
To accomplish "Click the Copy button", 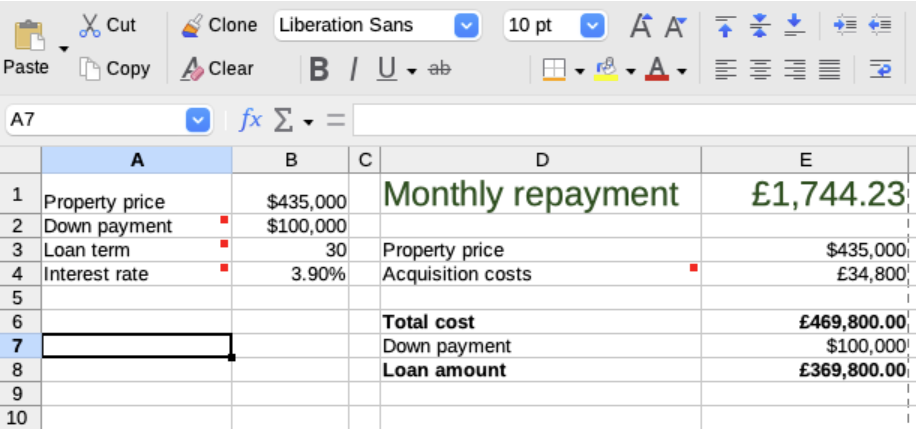I will coord(115,69).
